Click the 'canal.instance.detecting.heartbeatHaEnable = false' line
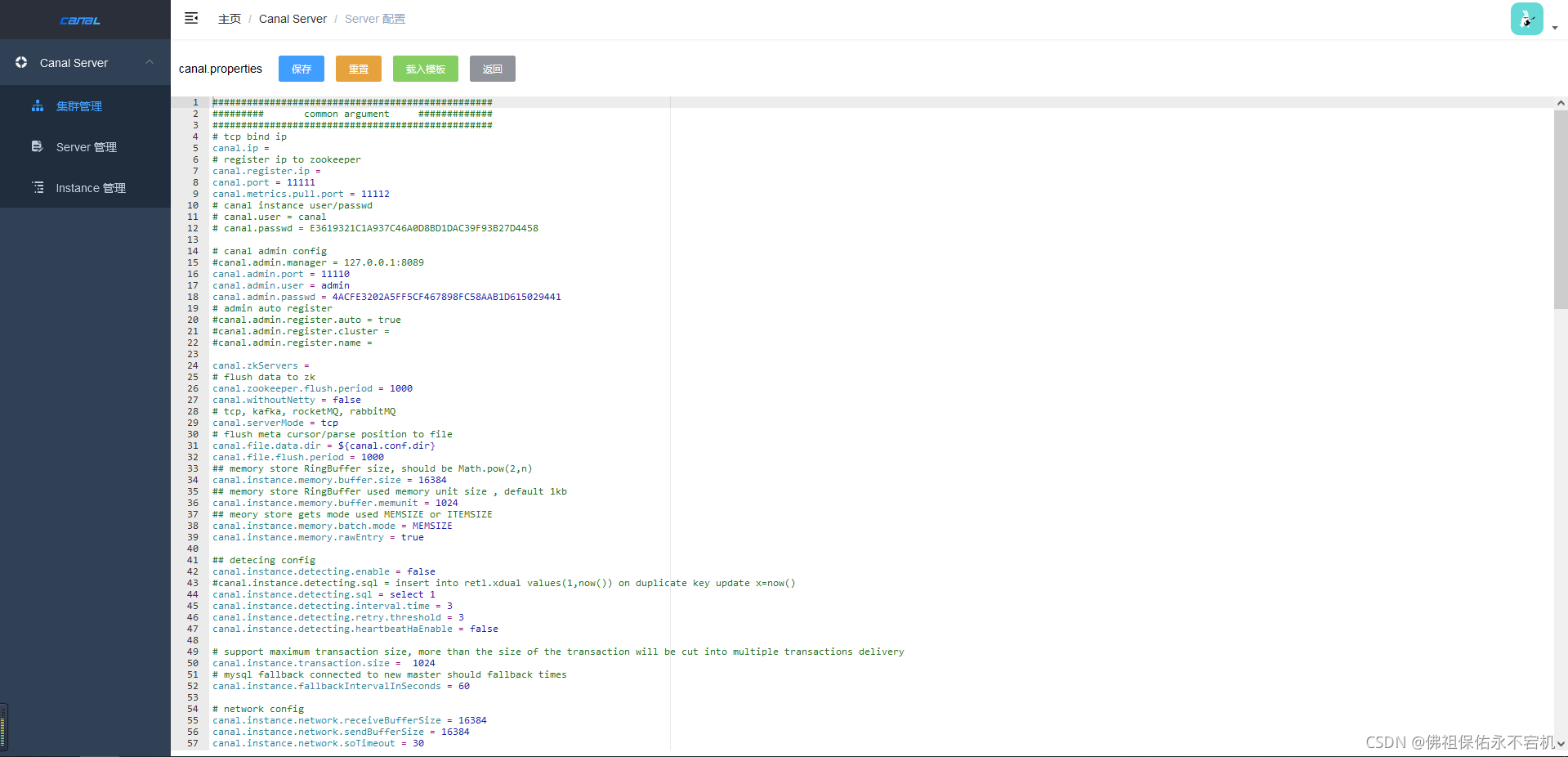1568x757 pixels. (x=355, y=629)
